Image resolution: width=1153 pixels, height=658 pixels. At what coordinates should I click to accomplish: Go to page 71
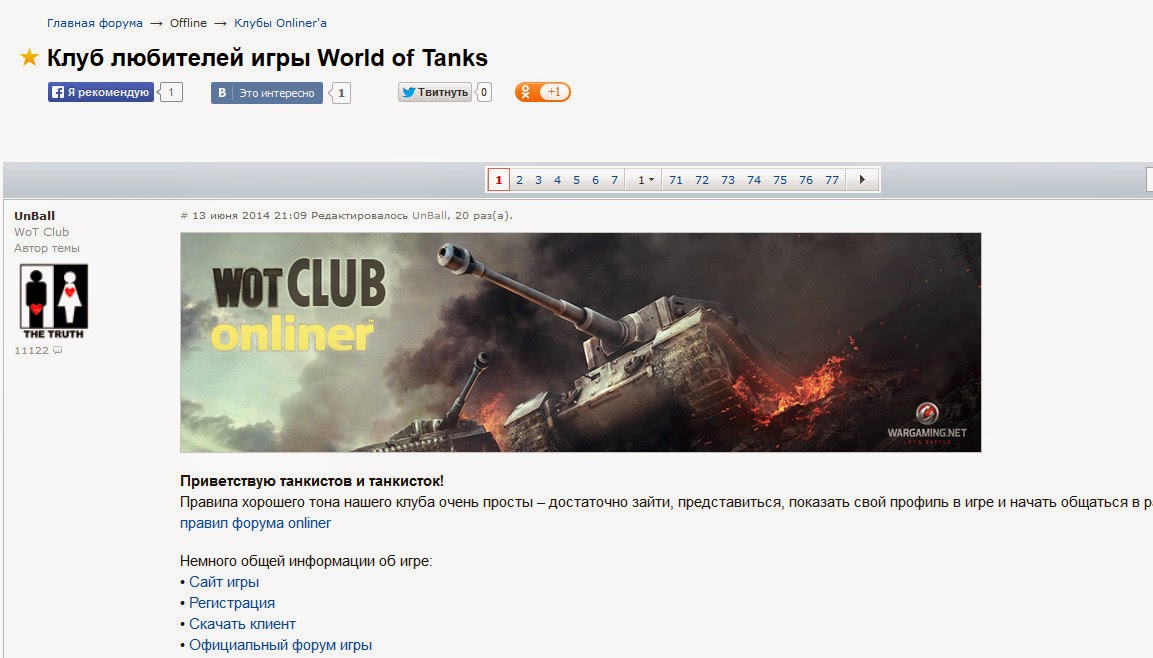[676, 179]
